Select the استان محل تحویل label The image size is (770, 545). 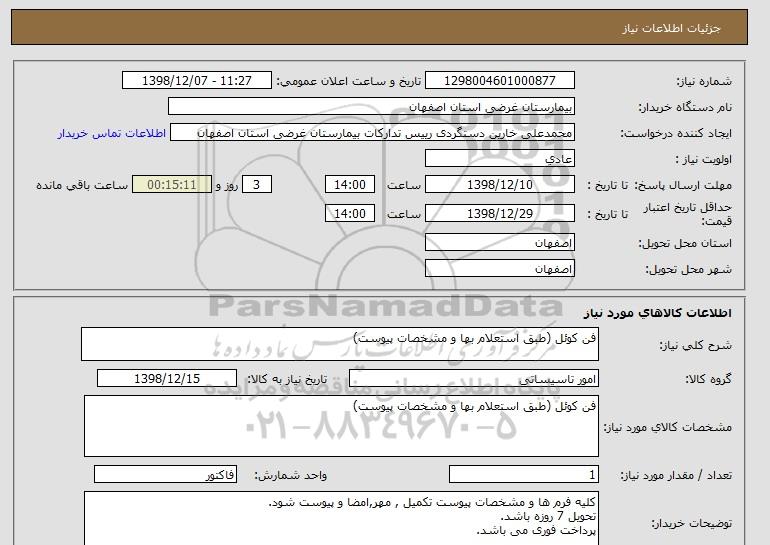(x=685, y=243)
